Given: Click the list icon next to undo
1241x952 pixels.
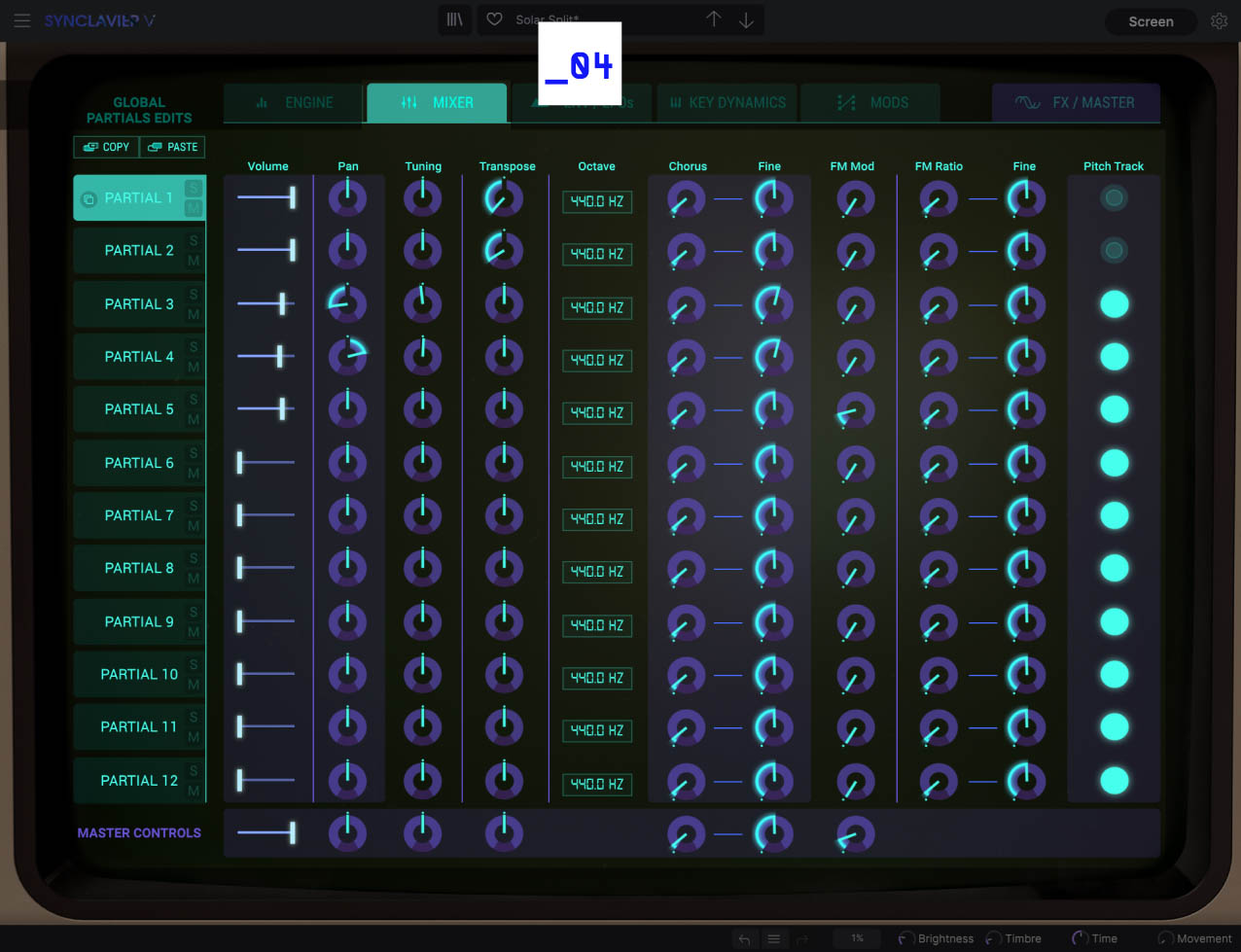Looking at the screenshot, I should tap(773, 938).
